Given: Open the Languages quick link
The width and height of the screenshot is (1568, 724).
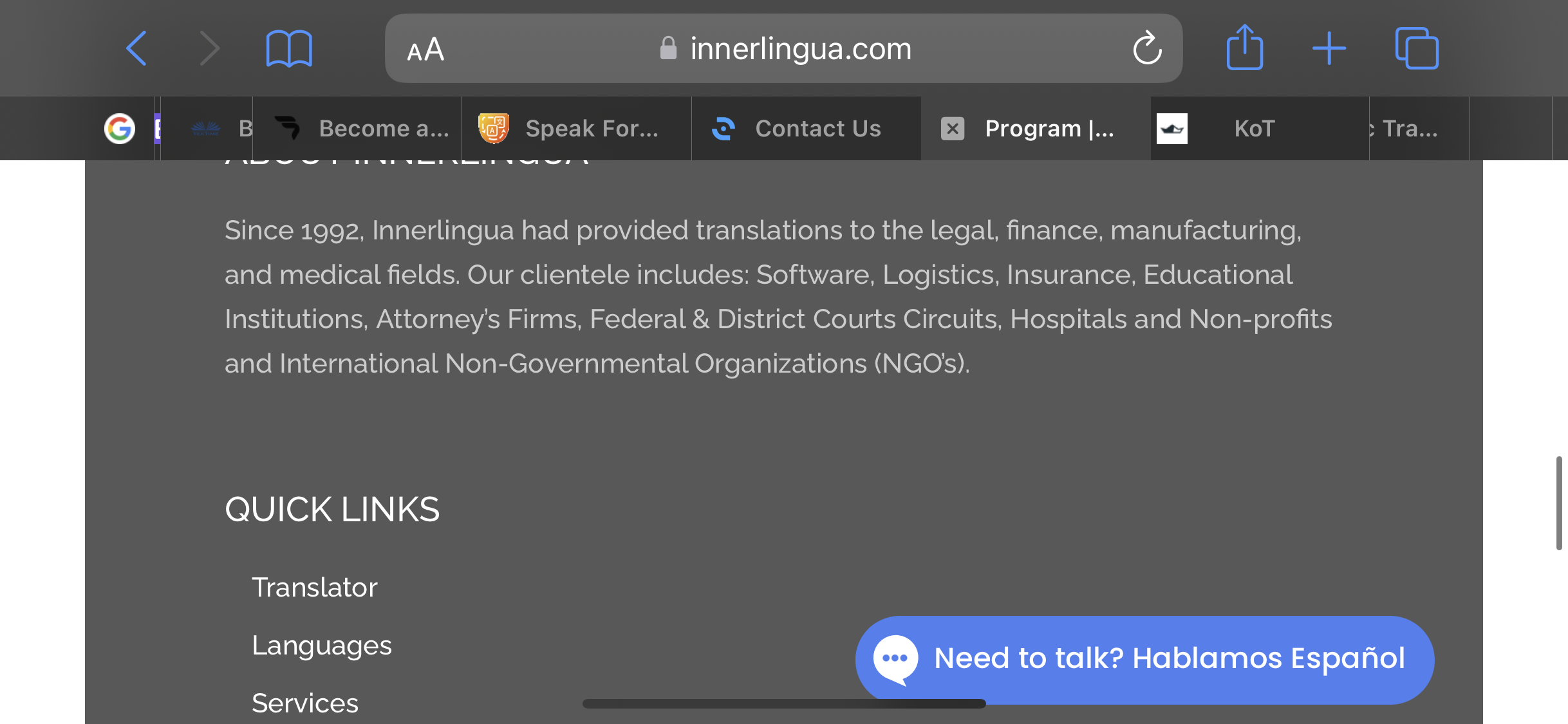Looking at the screenshot, I should click(322, 645).
